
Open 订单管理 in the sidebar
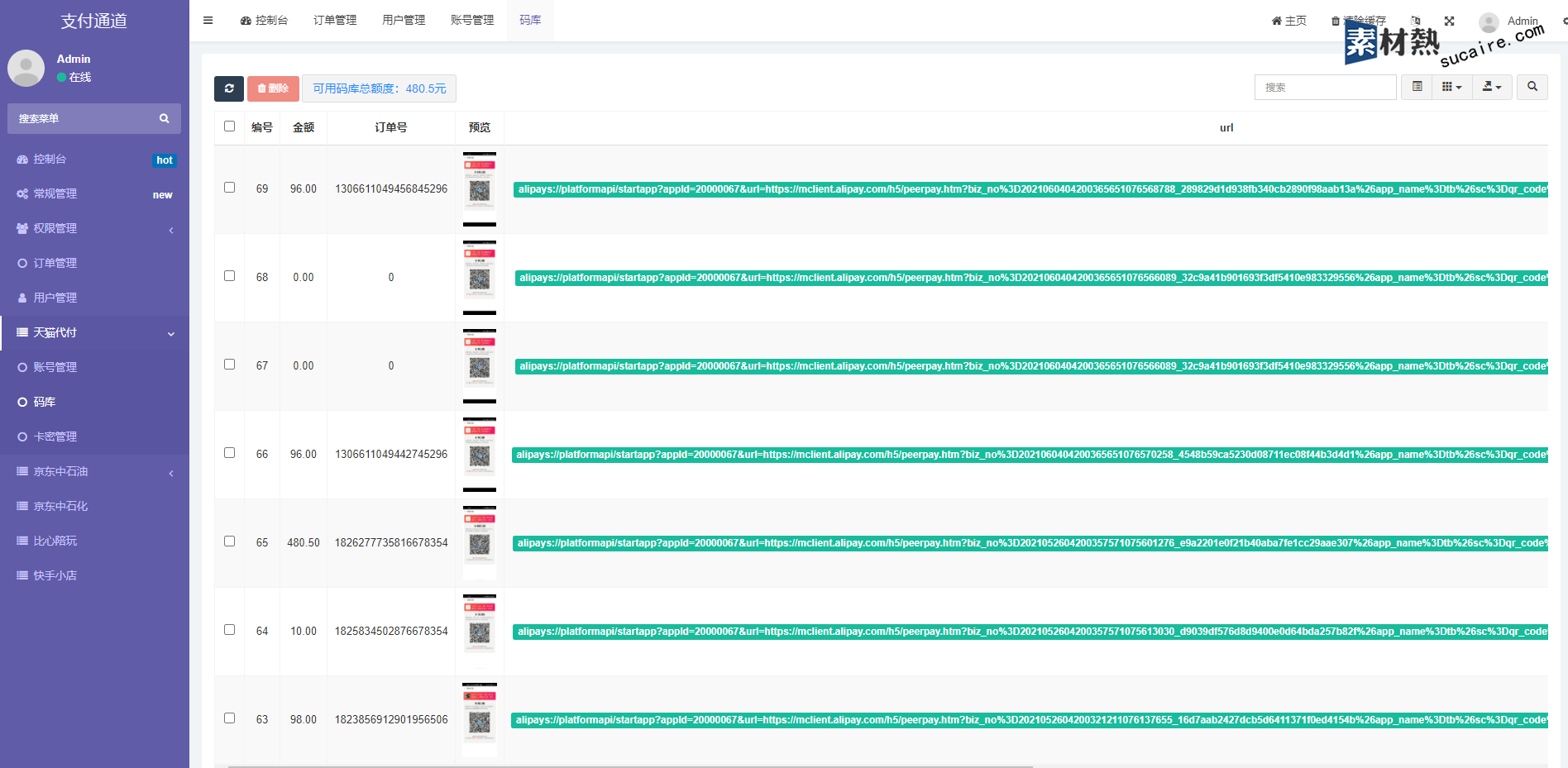(94, 263)
